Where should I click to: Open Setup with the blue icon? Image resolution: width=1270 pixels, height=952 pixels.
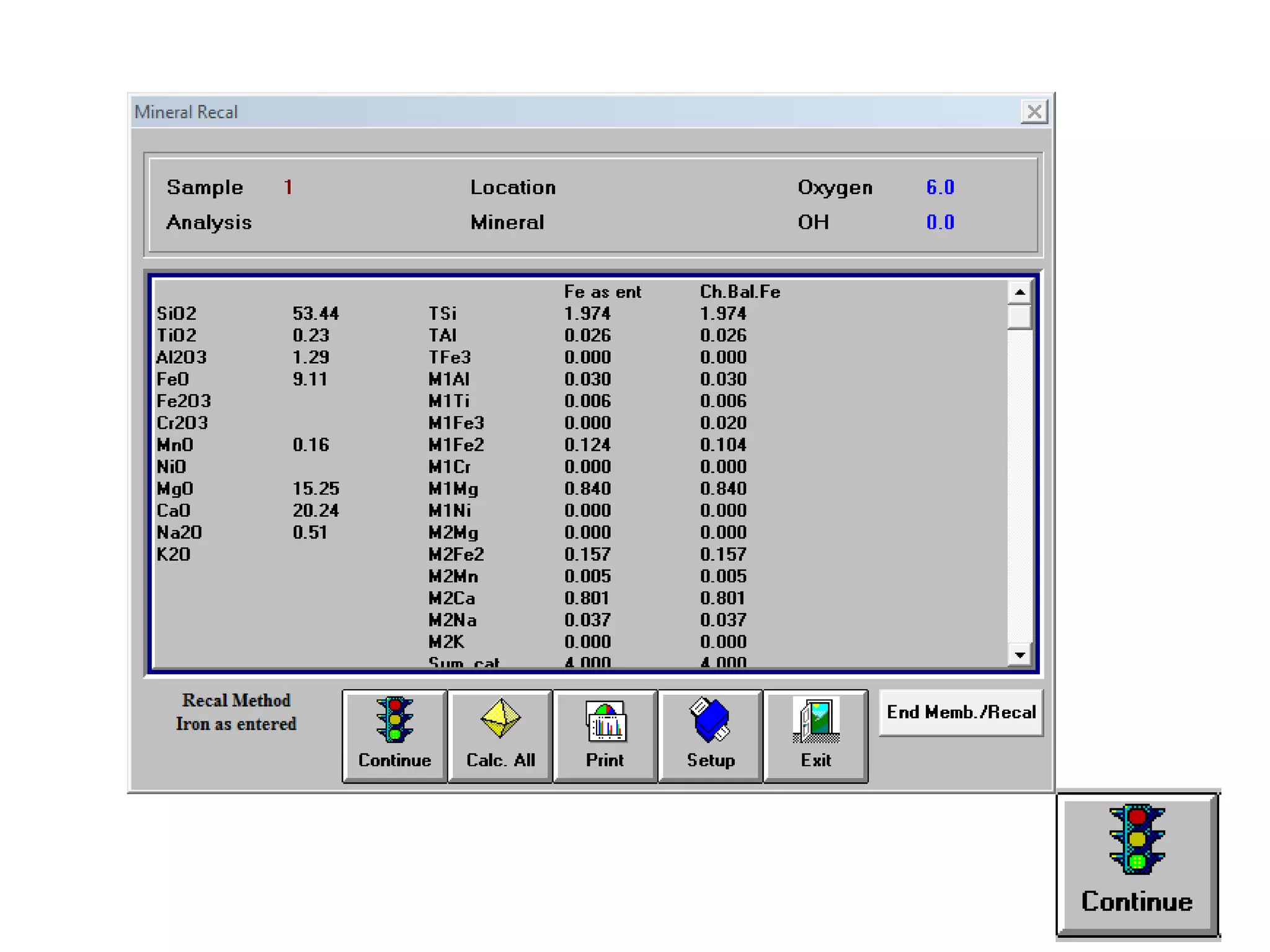pos(710,736)
